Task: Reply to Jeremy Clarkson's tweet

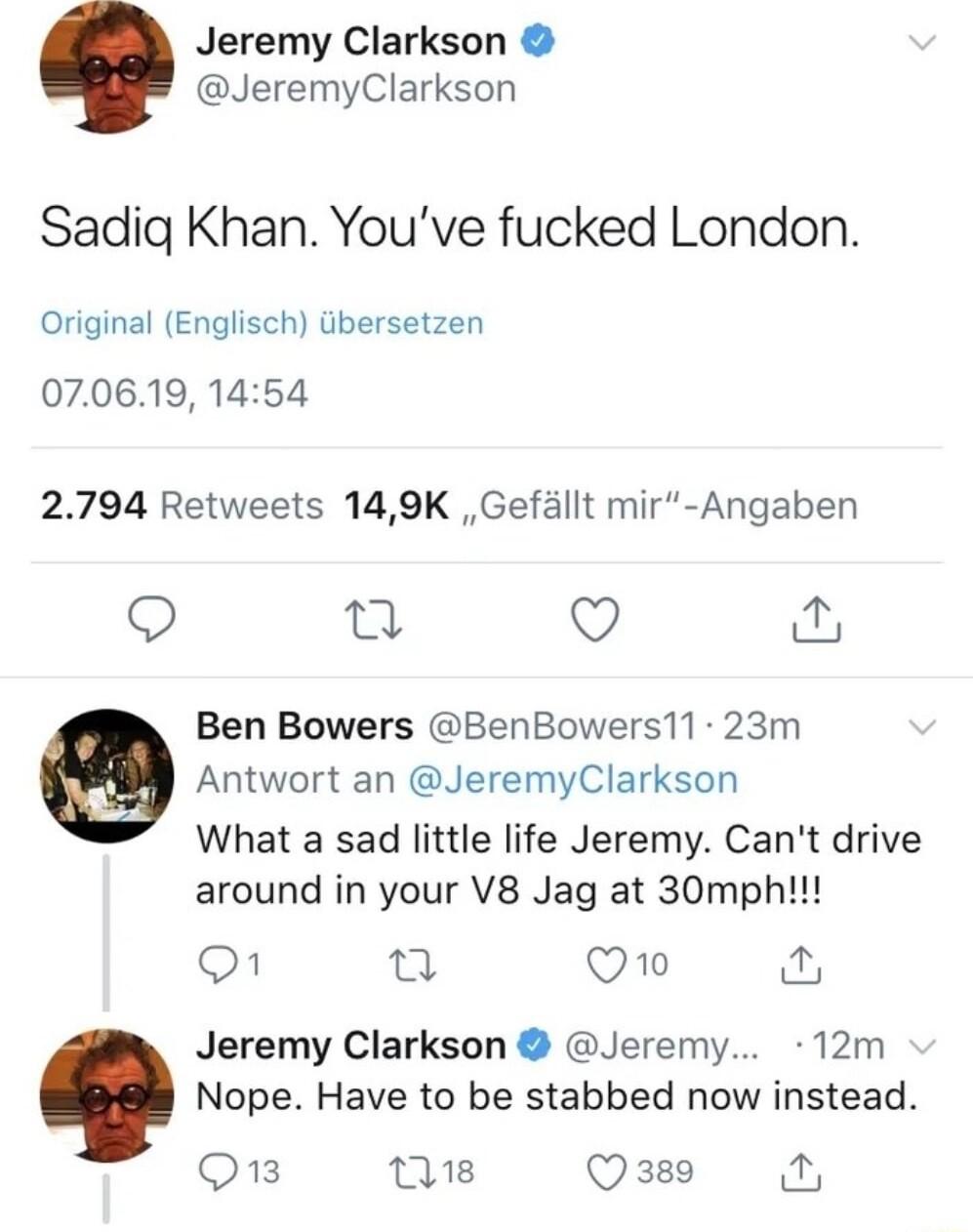Action: coord(153,619)
